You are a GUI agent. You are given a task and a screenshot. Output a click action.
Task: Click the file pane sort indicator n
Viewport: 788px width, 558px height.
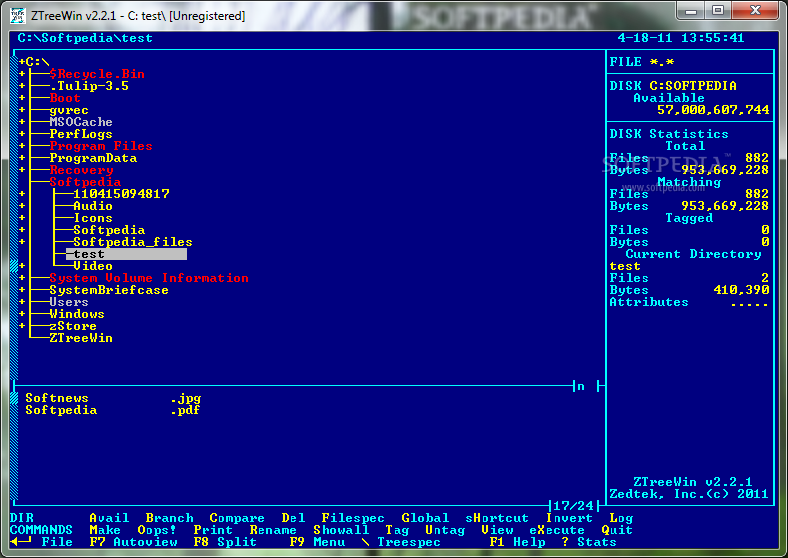[x=581, y=387]
